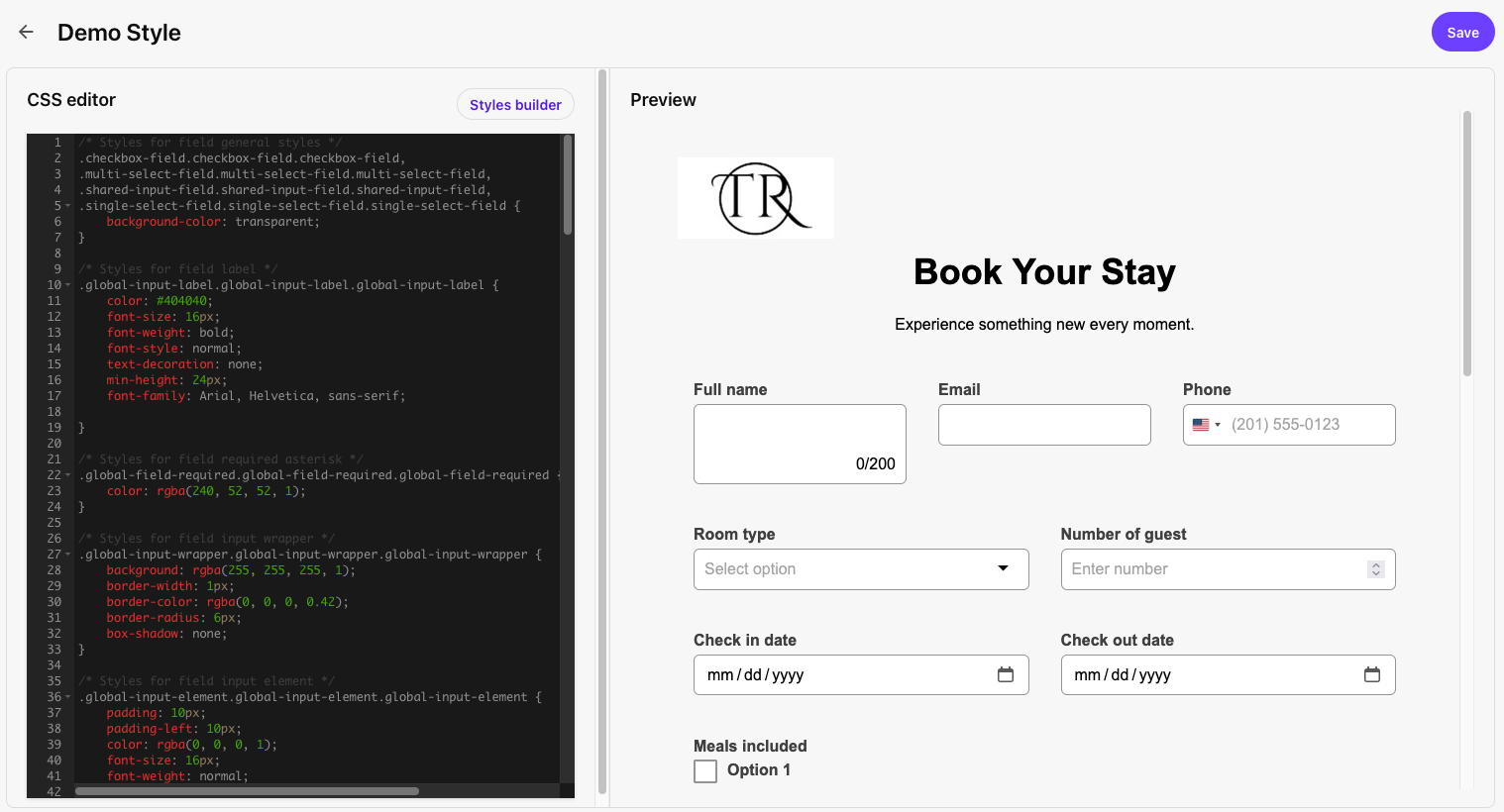
Task: Click the US flag icon in Phone field
Action: tap(1200, 424)
